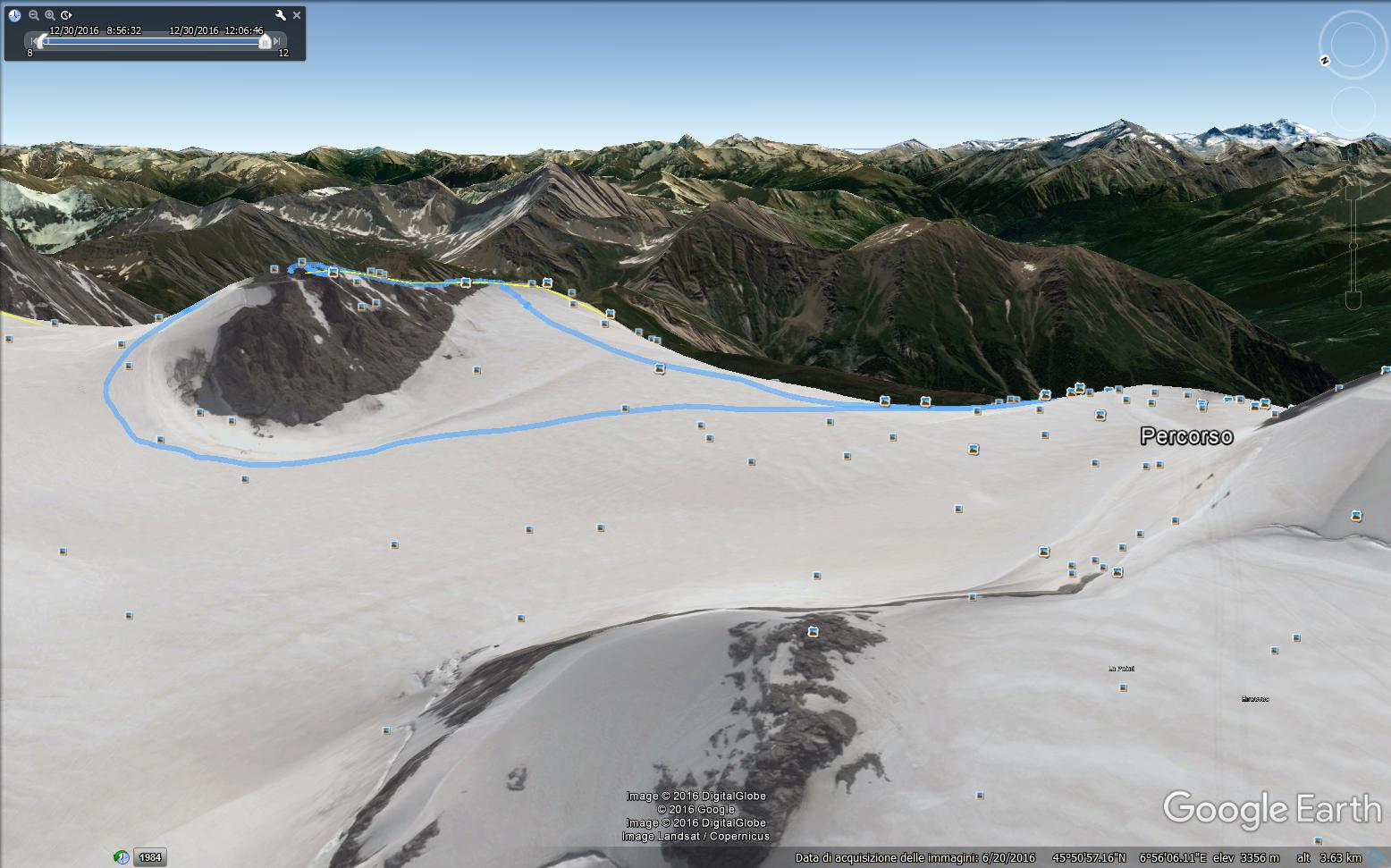Click the 1984 historical imagery button
This screenshot has width=1391, height=868.
tap(150, 857)
